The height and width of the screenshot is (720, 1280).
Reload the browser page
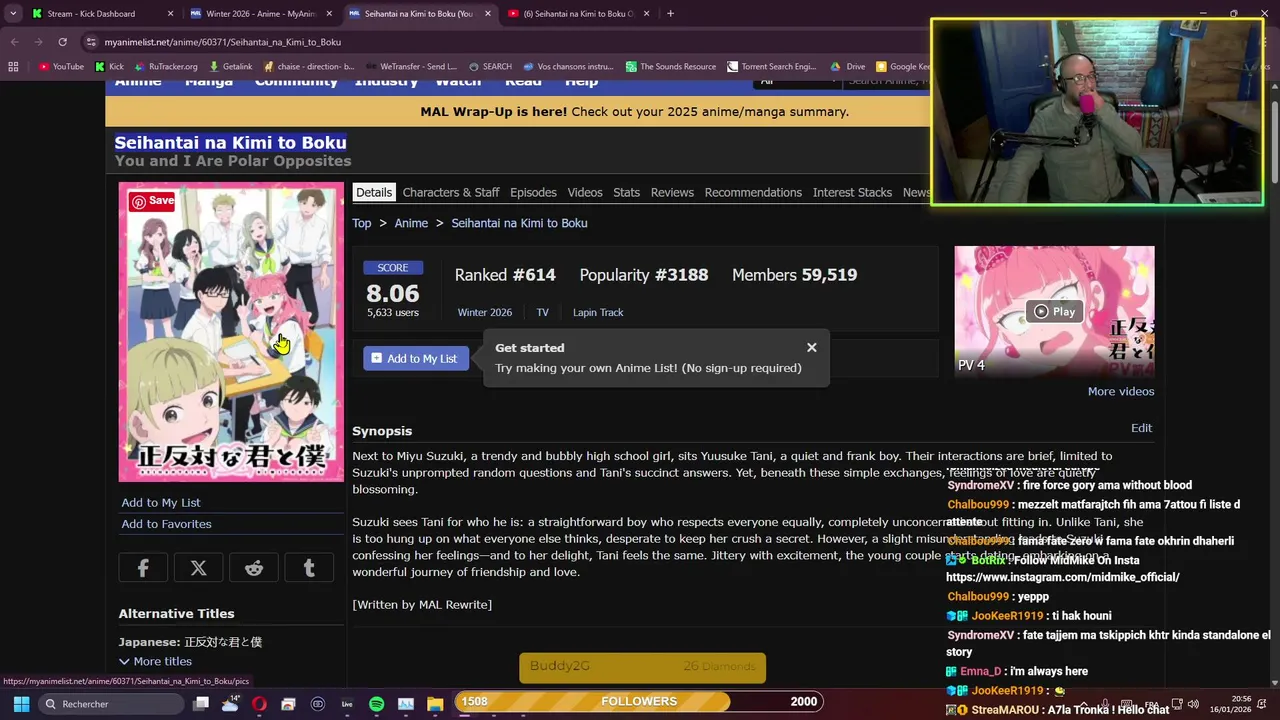point(62,42)
